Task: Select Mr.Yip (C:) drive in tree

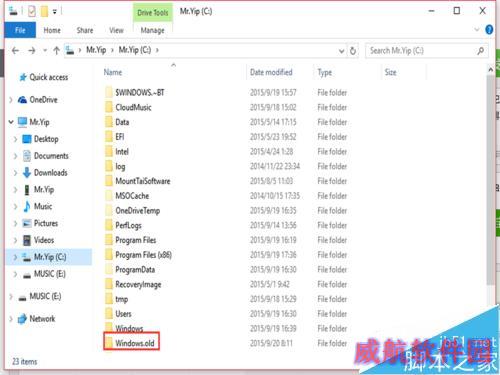Action: tap(49, 257)
